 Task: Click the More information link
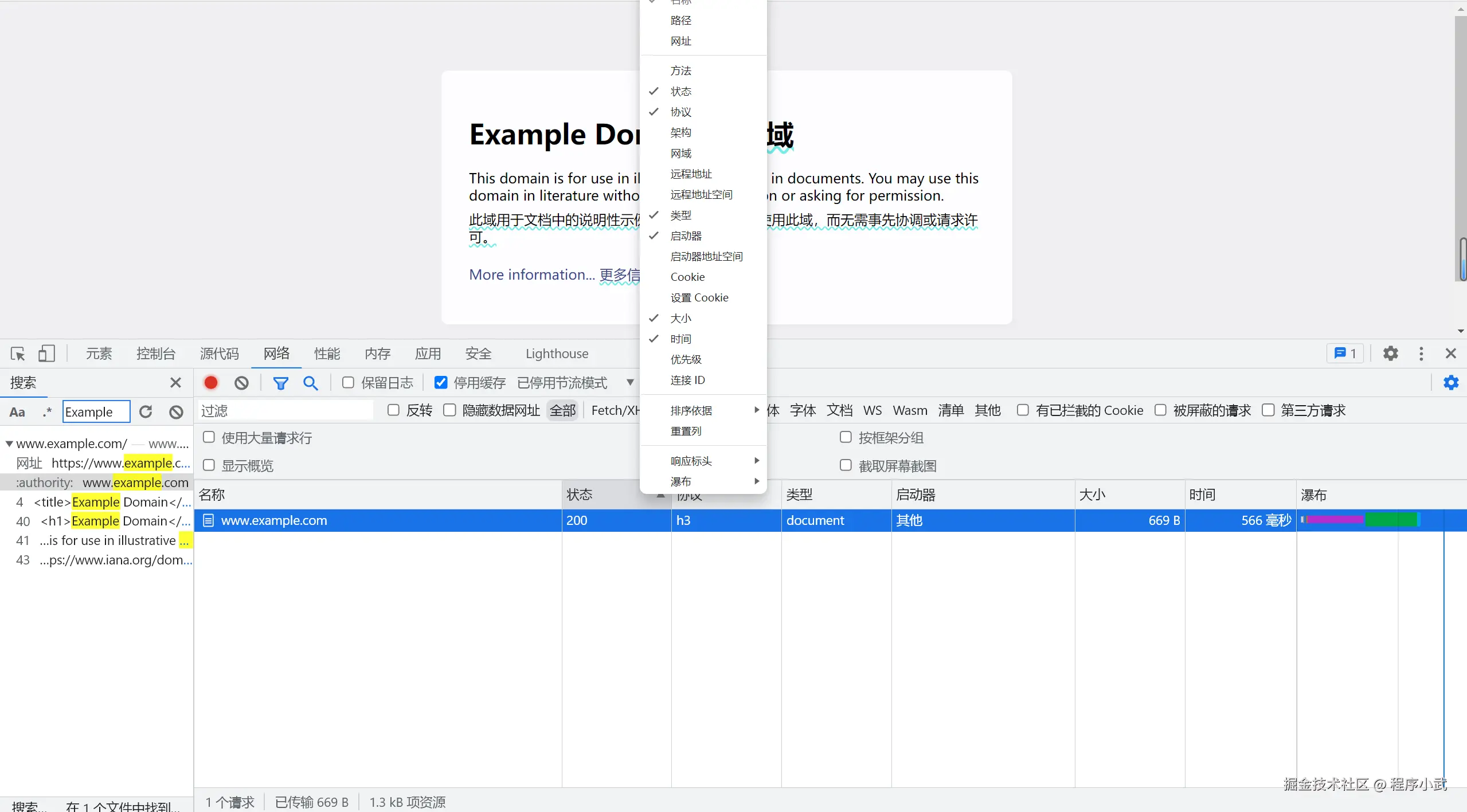pos(531,275)
